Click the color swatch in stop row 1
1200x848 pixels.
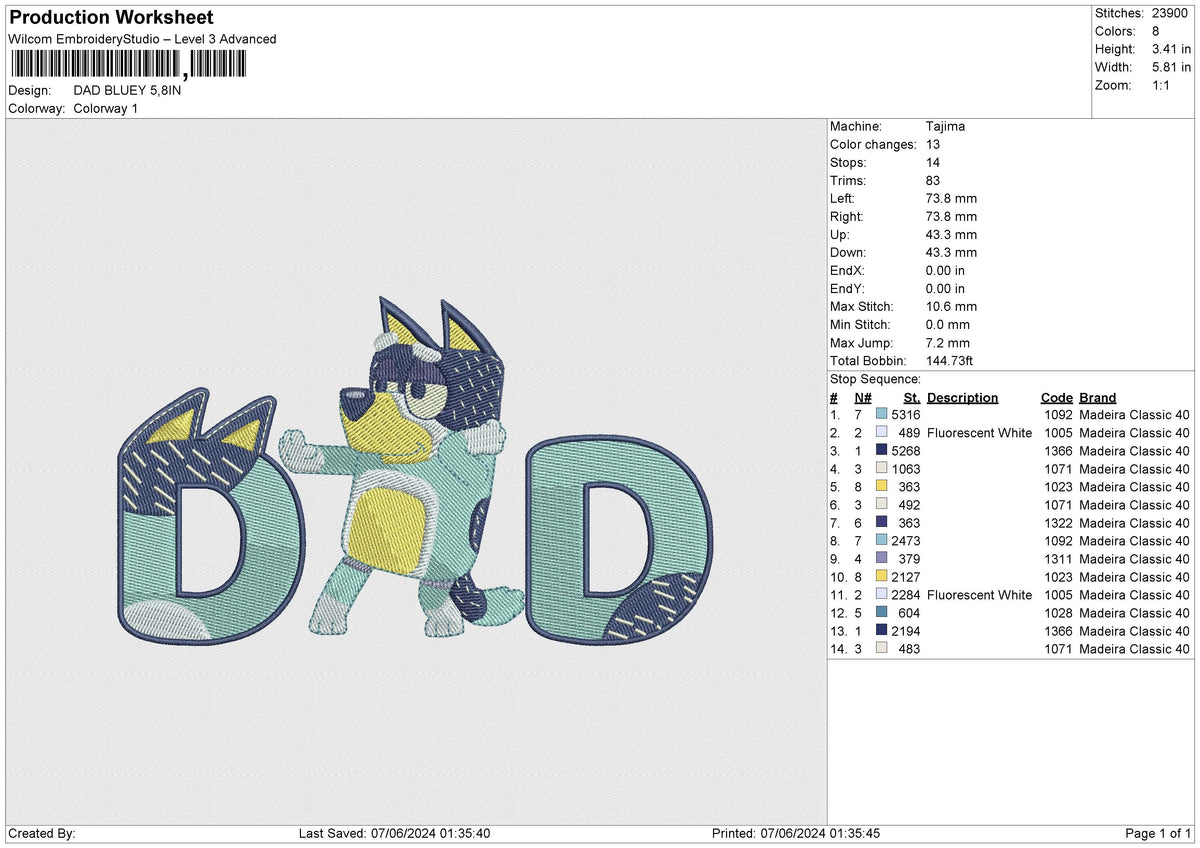click(x=881, y=415)
